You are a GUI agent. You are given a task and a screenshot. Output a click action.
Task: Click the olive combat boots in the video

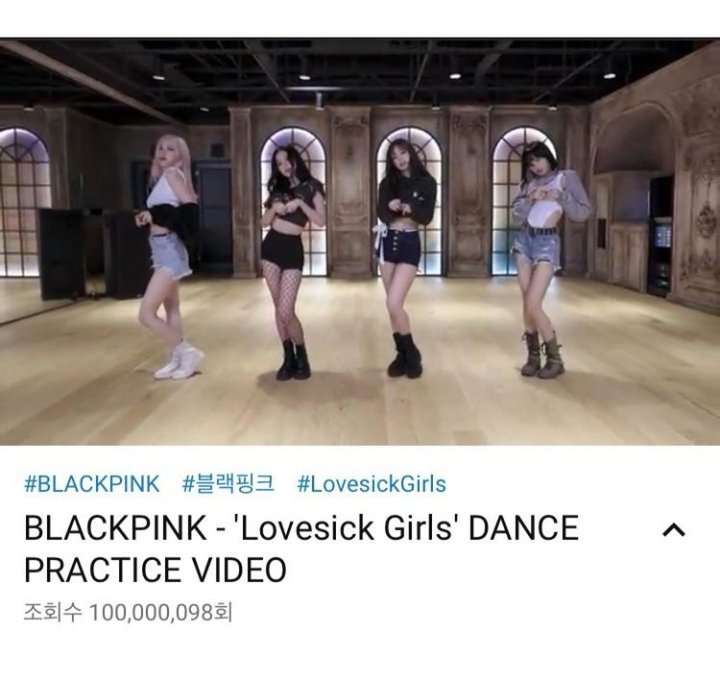(x=543, y=355)
